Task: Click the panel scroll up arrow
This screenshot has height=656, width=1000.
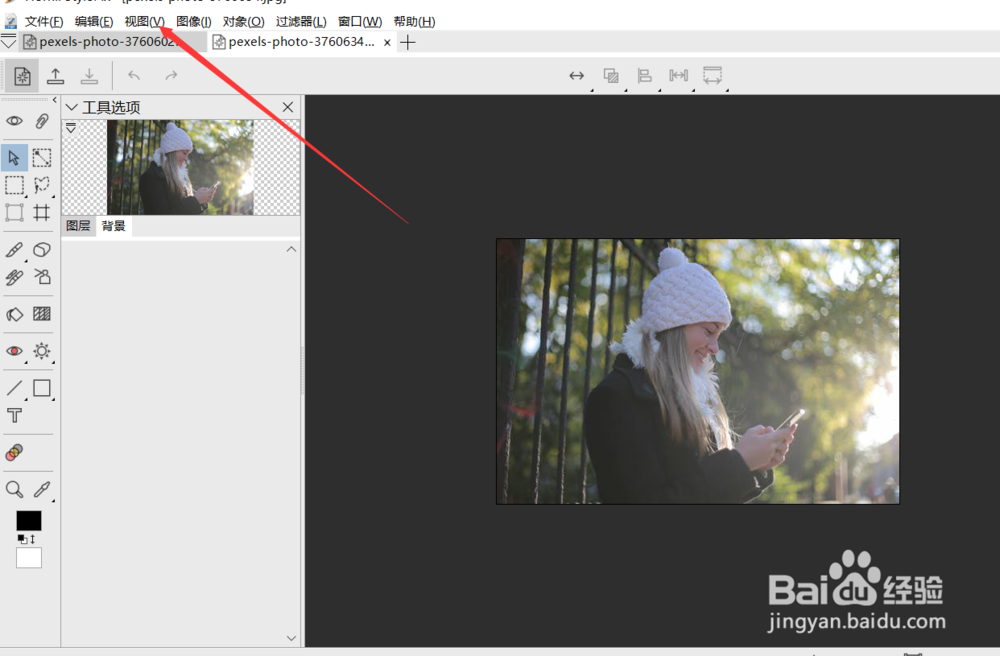Action: click(291, 249)
